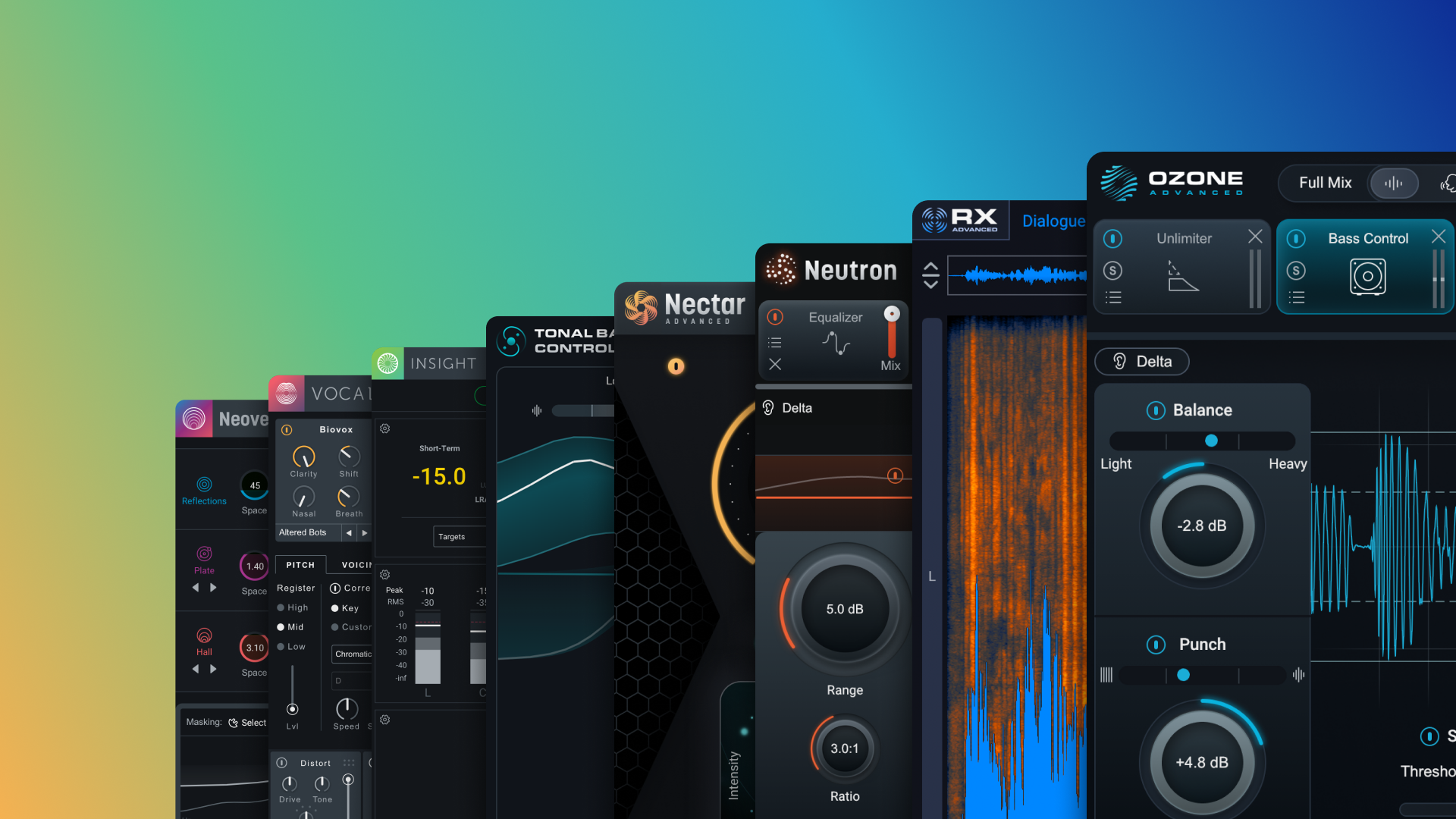1456x819 pixels.
Task: Toggle the Neutron Equalizer power button
Action: 775,317
